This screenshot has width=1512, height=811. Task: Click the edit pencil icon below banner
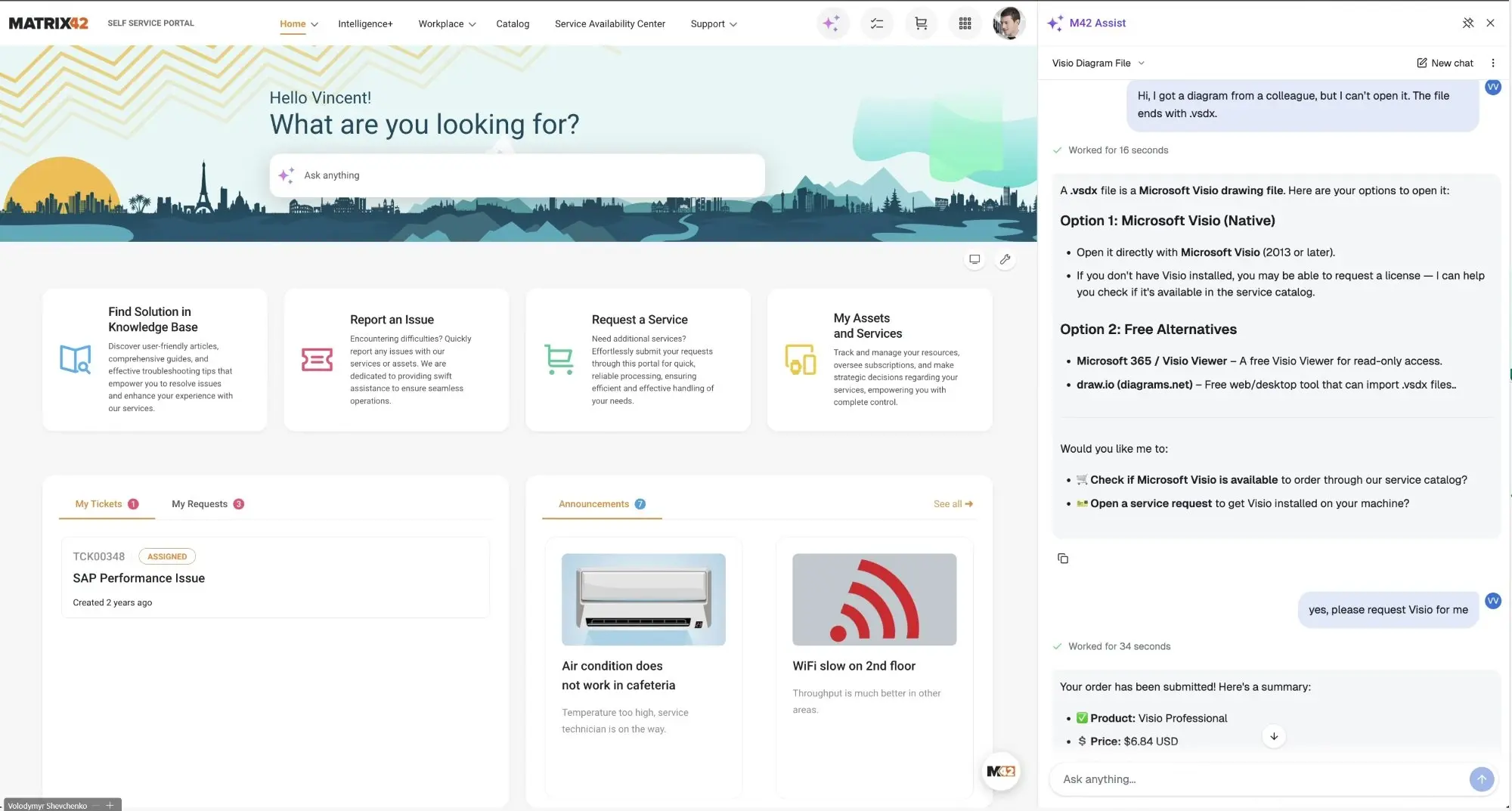click(1005, 259)
